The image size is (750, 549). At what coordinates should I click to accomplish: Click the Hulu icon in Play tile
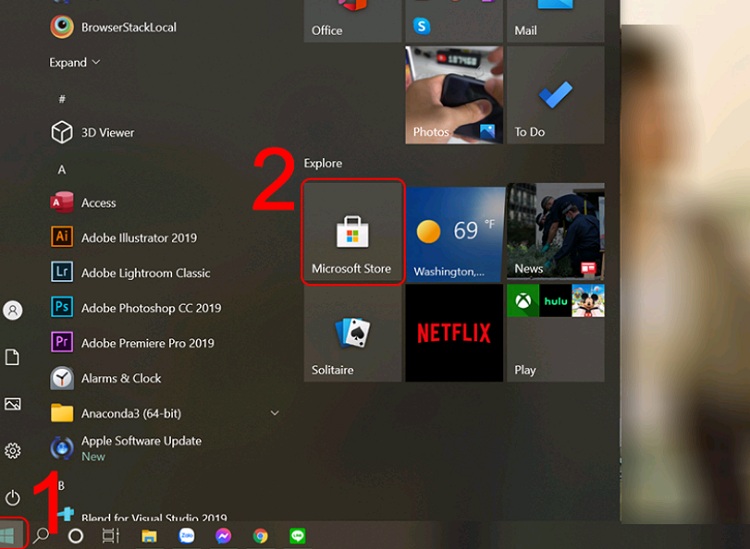pos(555,301)
